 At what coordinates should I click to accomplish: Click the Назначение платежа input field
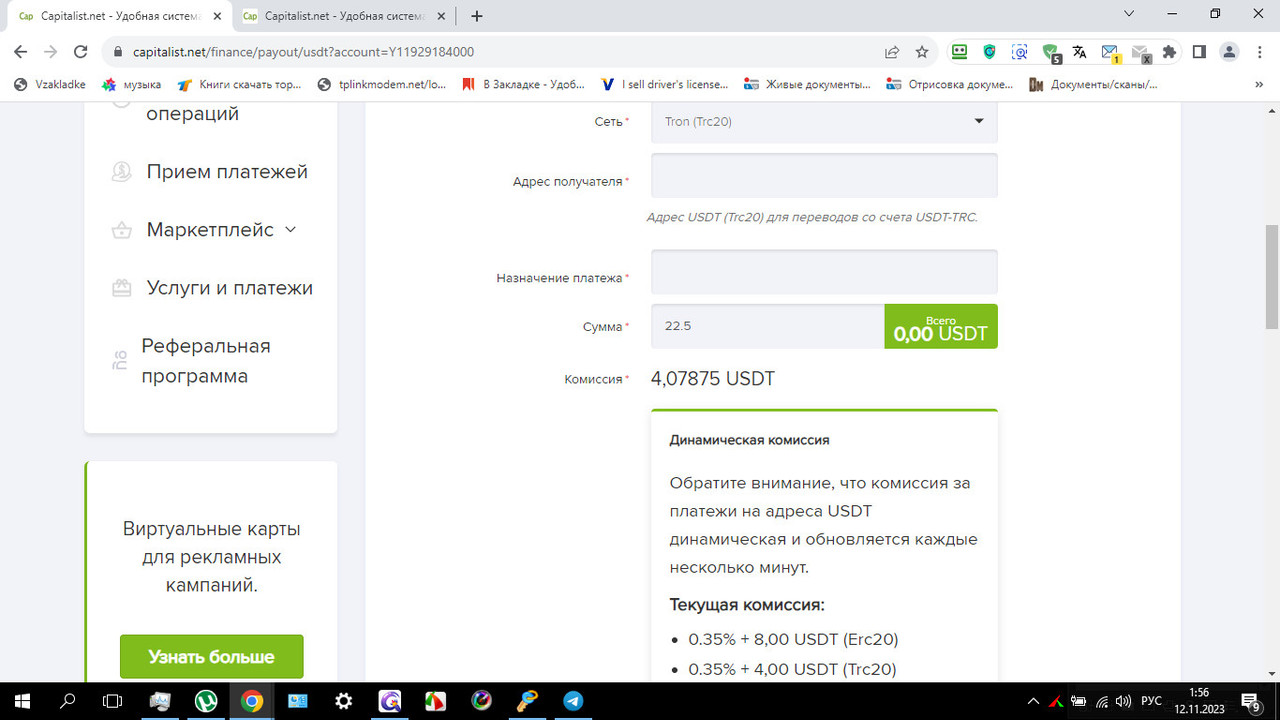(824, 272)
